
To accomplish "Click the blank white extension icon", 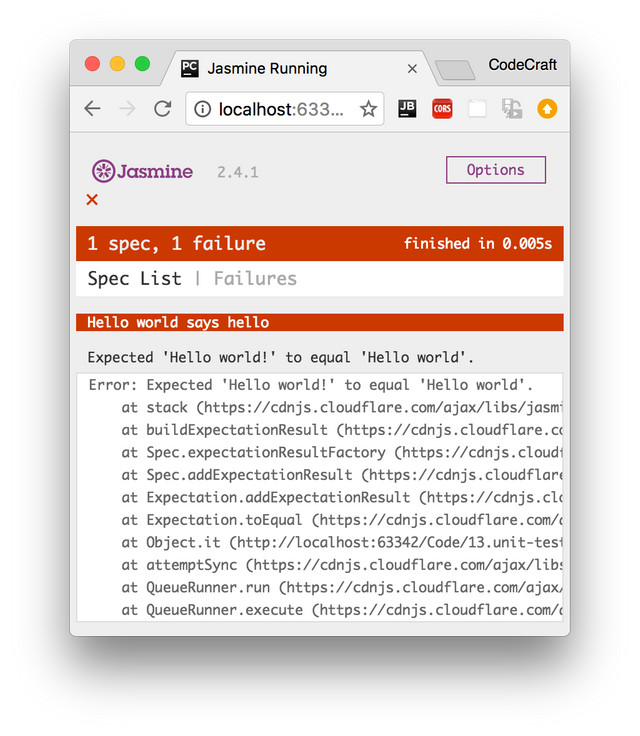I will (477, 109).
